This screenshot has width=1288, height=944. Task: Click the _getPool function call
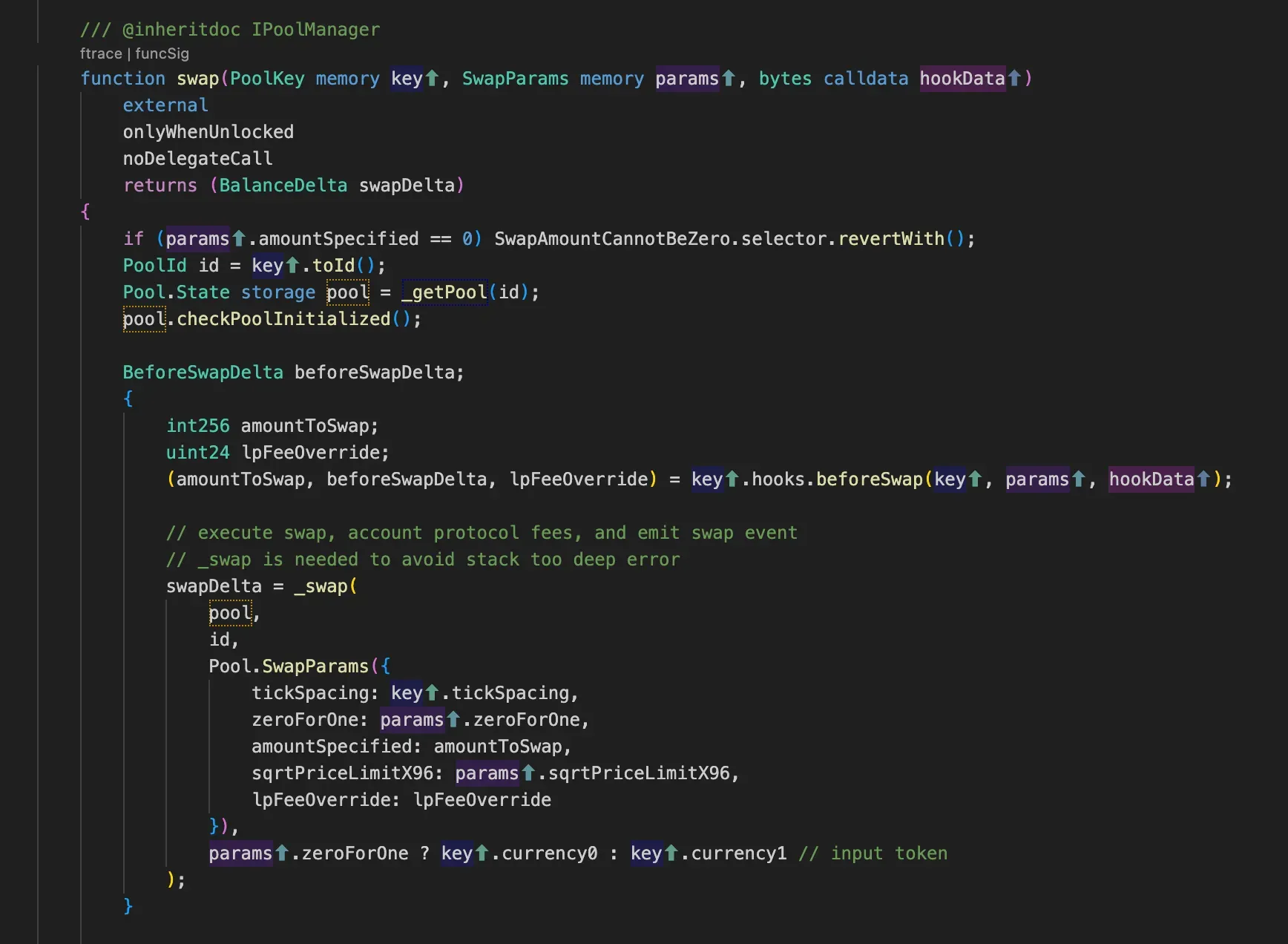point(444,292)
